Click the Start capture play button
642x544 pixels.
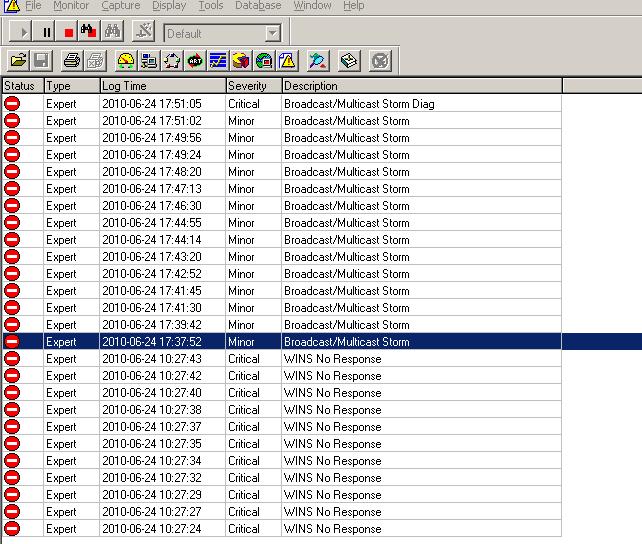pos(24,33)
